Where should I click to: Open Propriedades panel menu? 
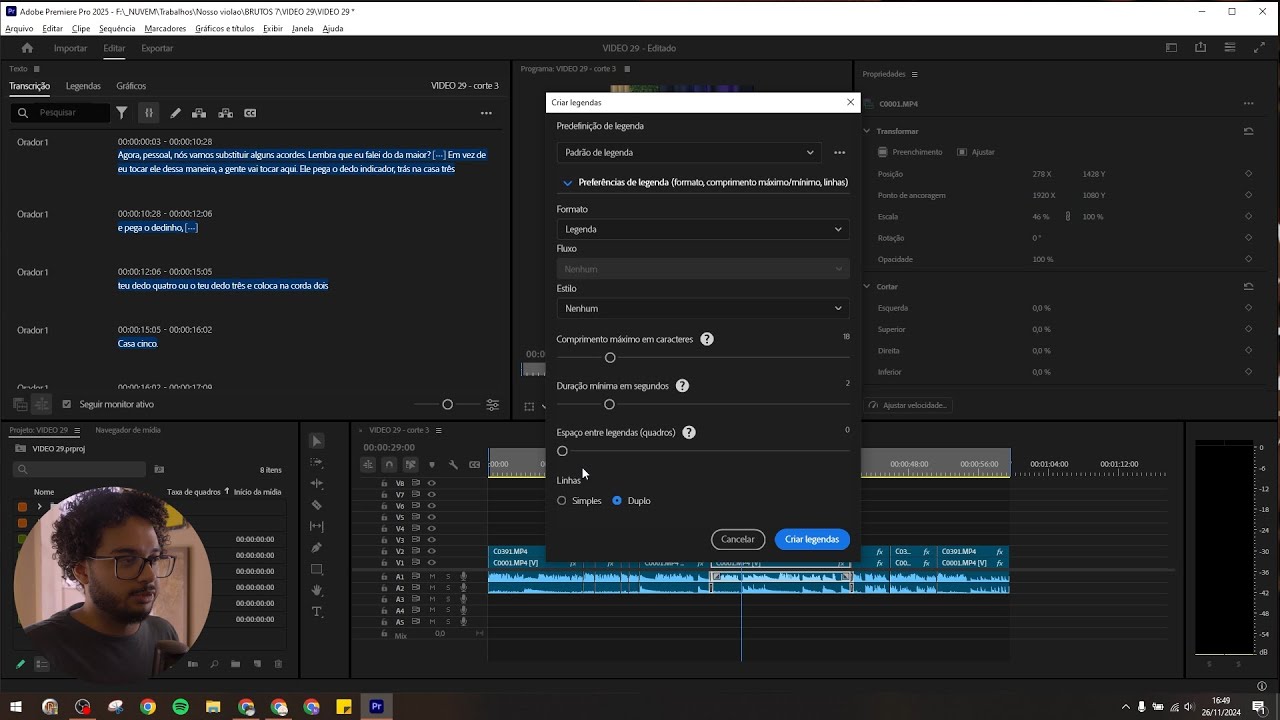point(914,74)
